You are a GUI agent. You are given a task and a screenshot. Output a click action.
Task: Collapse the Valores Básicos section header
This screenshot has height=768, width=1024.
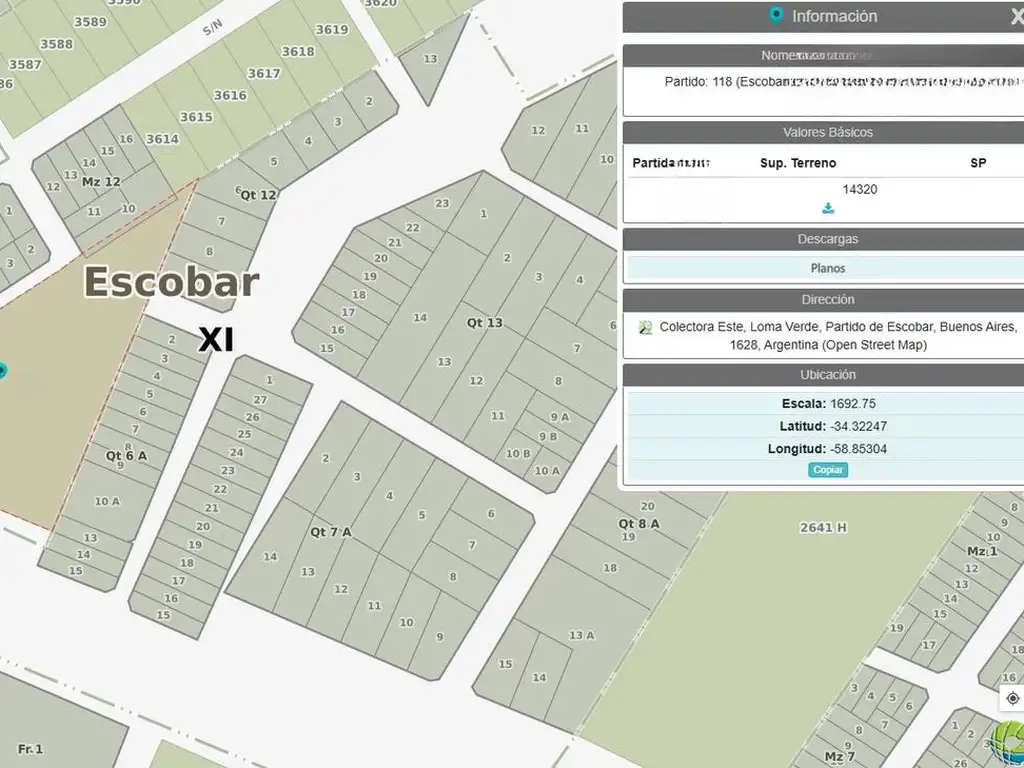click(827, 132)
